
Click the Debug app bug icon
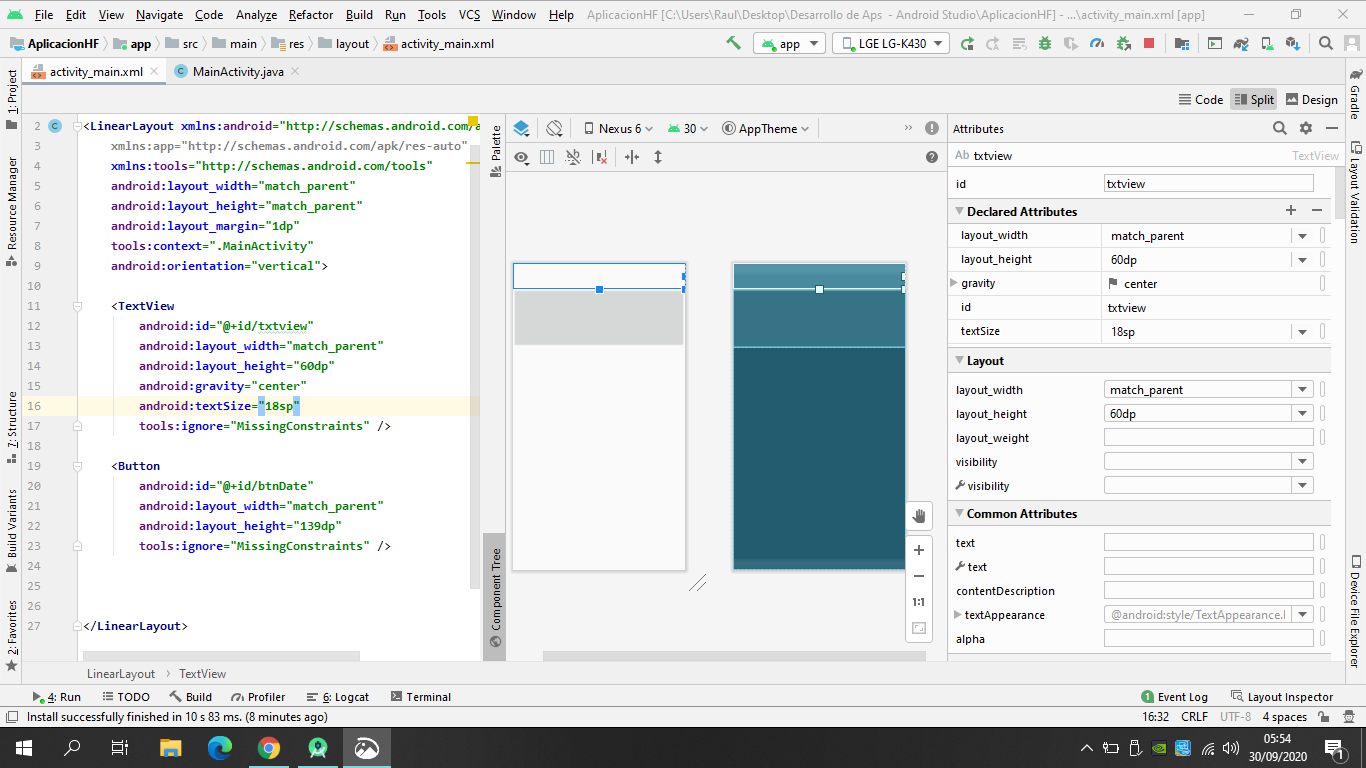1045,43
